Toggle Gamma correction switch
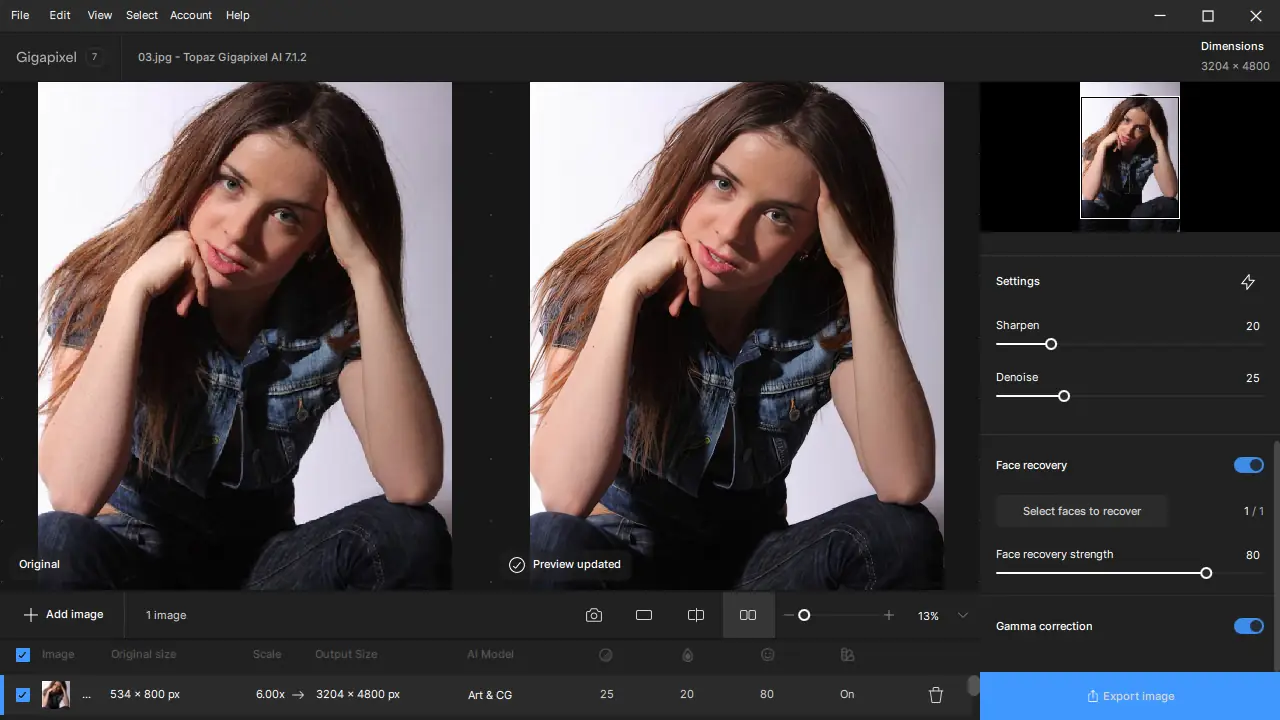Viewport: 1280px width, 720px height. click(1249, 626)
